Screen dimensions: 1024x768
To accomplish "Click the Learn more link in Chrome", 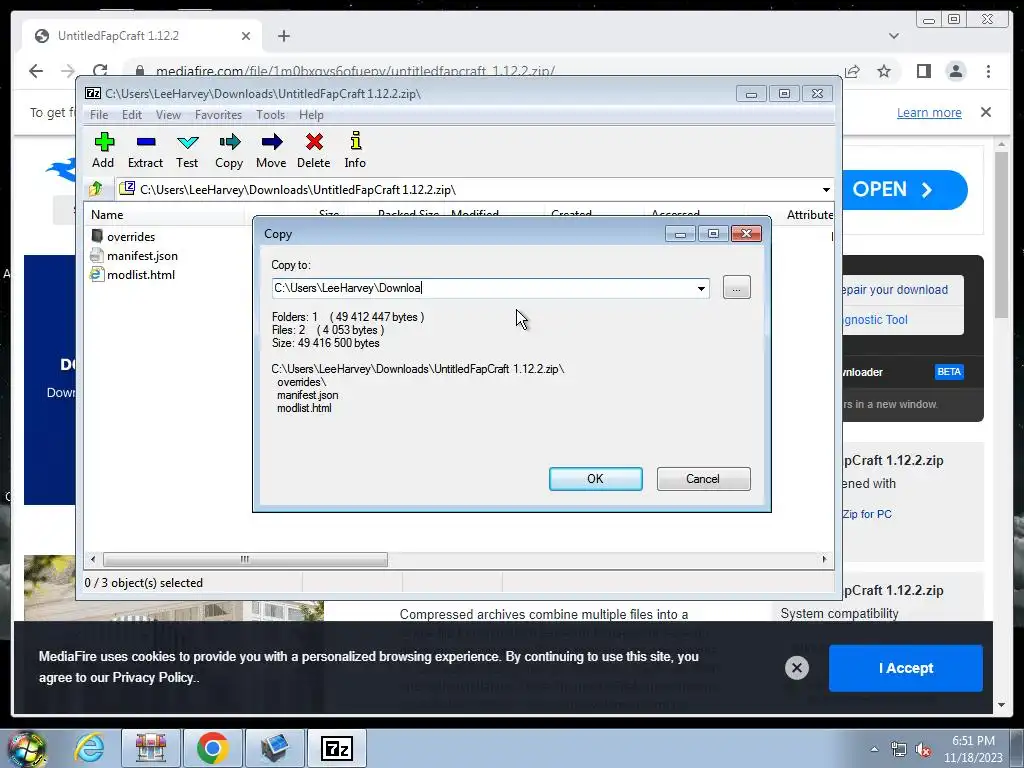I will (x=929, y=112).
